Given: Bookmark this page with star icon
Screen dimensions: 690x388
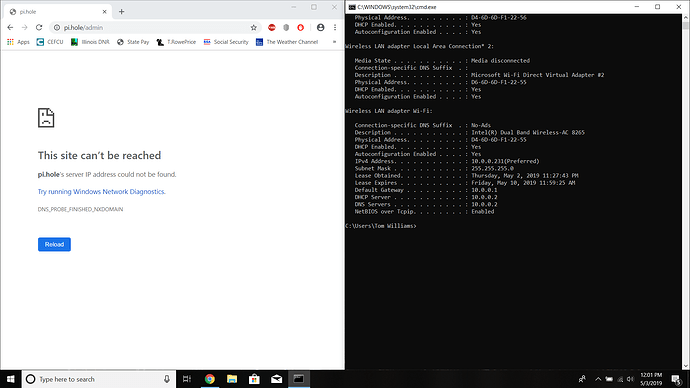Looking at the screenshot, I should (x=253, y=27).
